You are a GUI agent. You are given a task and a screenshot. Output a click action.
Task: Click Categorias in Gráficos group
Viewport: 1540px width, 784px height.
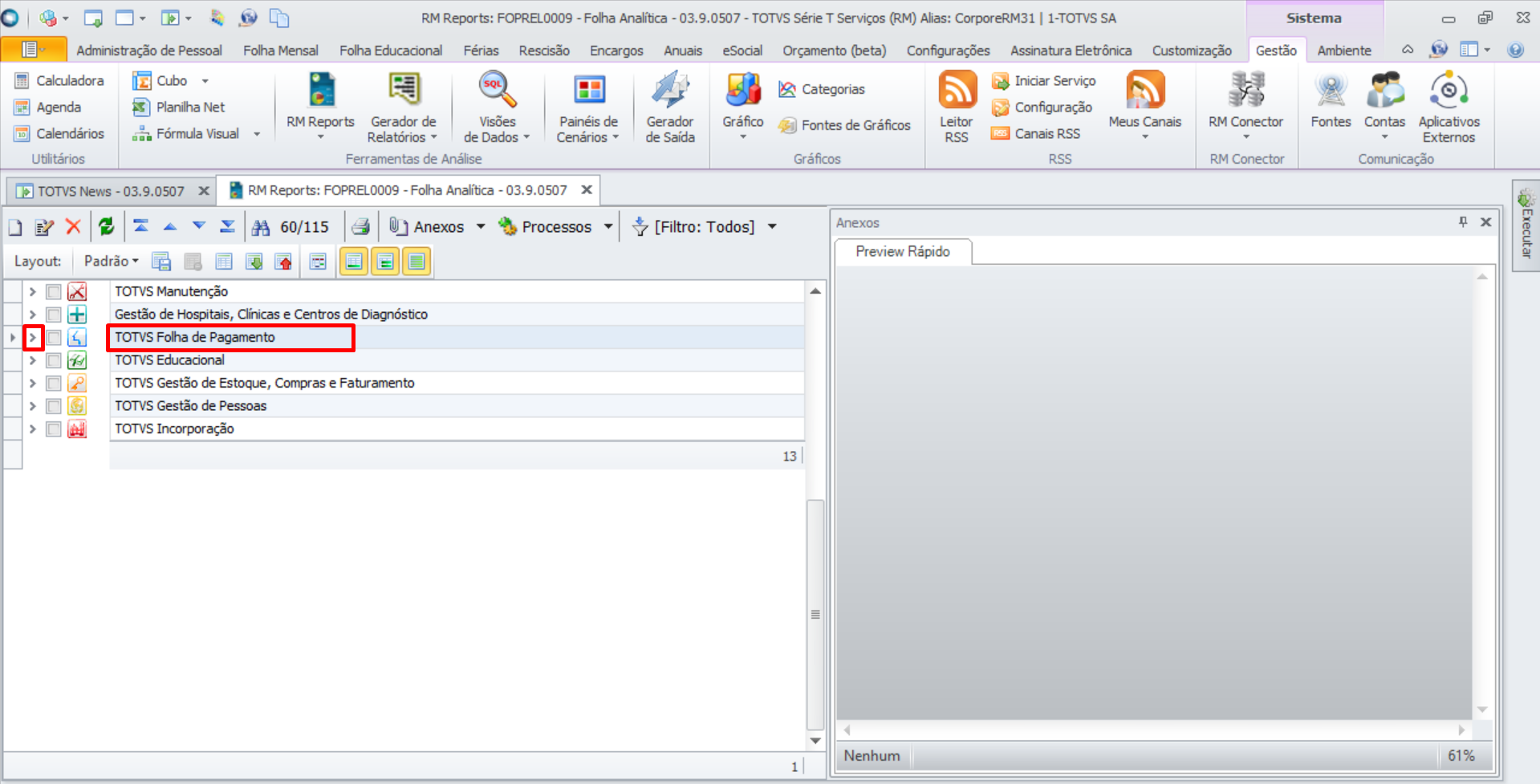(x=822, y=89)
